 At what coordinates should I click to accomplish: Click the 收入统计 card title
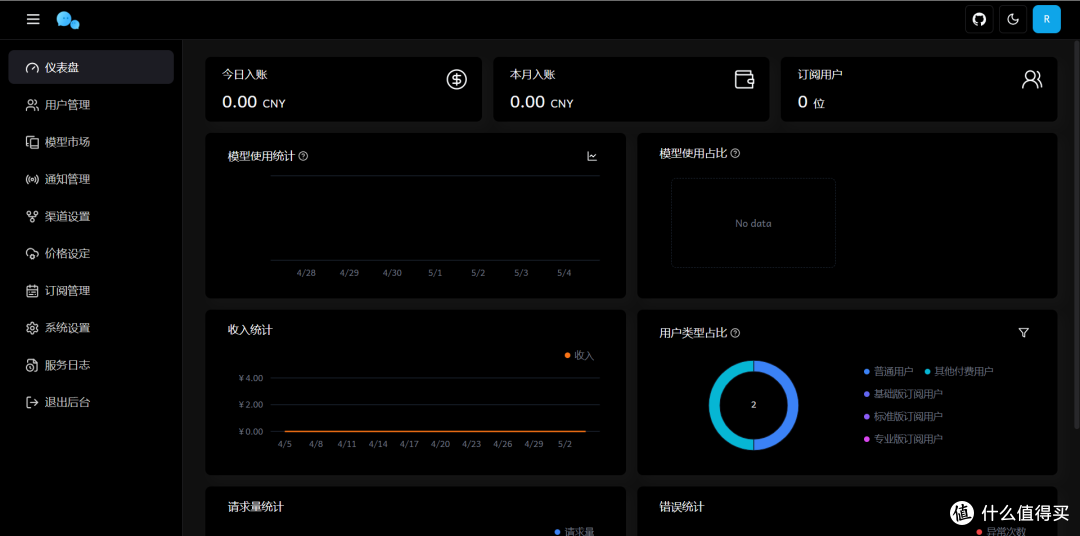(250, 330)
